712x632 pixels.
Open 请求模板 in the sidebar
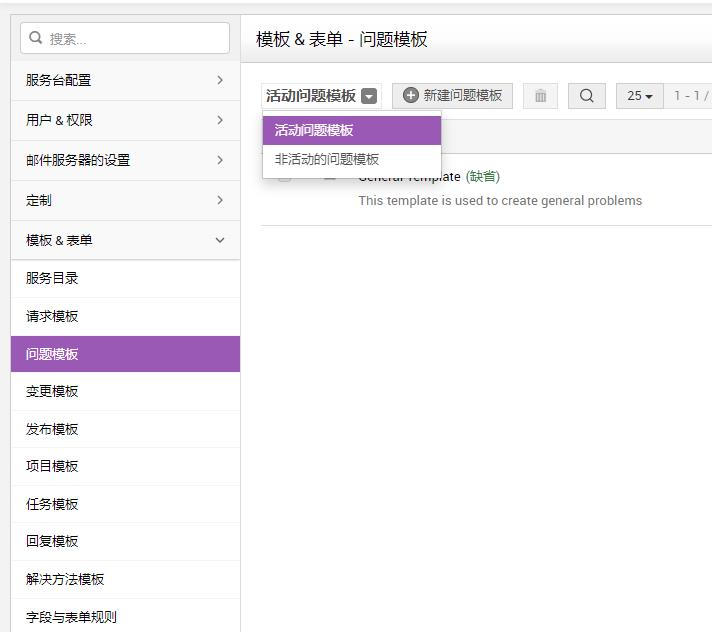tap(52, 316)
